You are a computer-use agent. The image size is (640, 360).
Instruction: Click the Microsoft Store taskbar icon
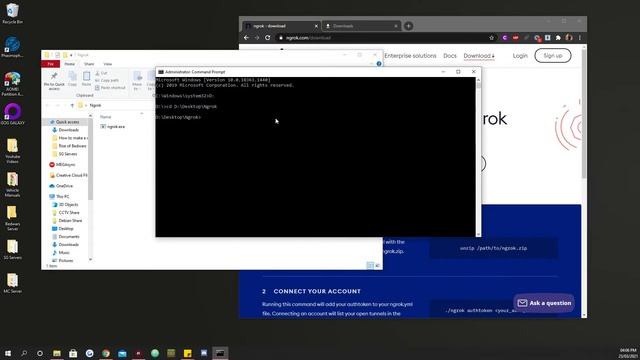tap(73, 353)
